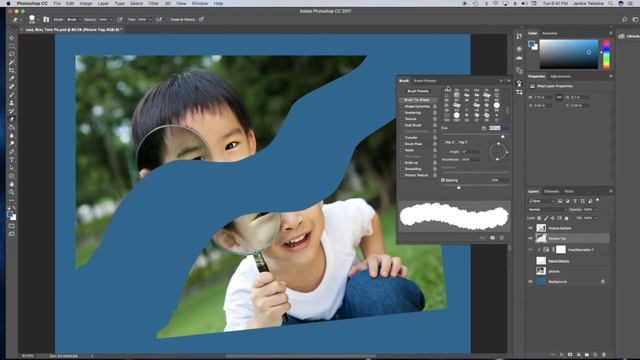Click the pressure-for-size icon in options bar
The width and height of the screenshot is (640, 360).
[202, 20]
